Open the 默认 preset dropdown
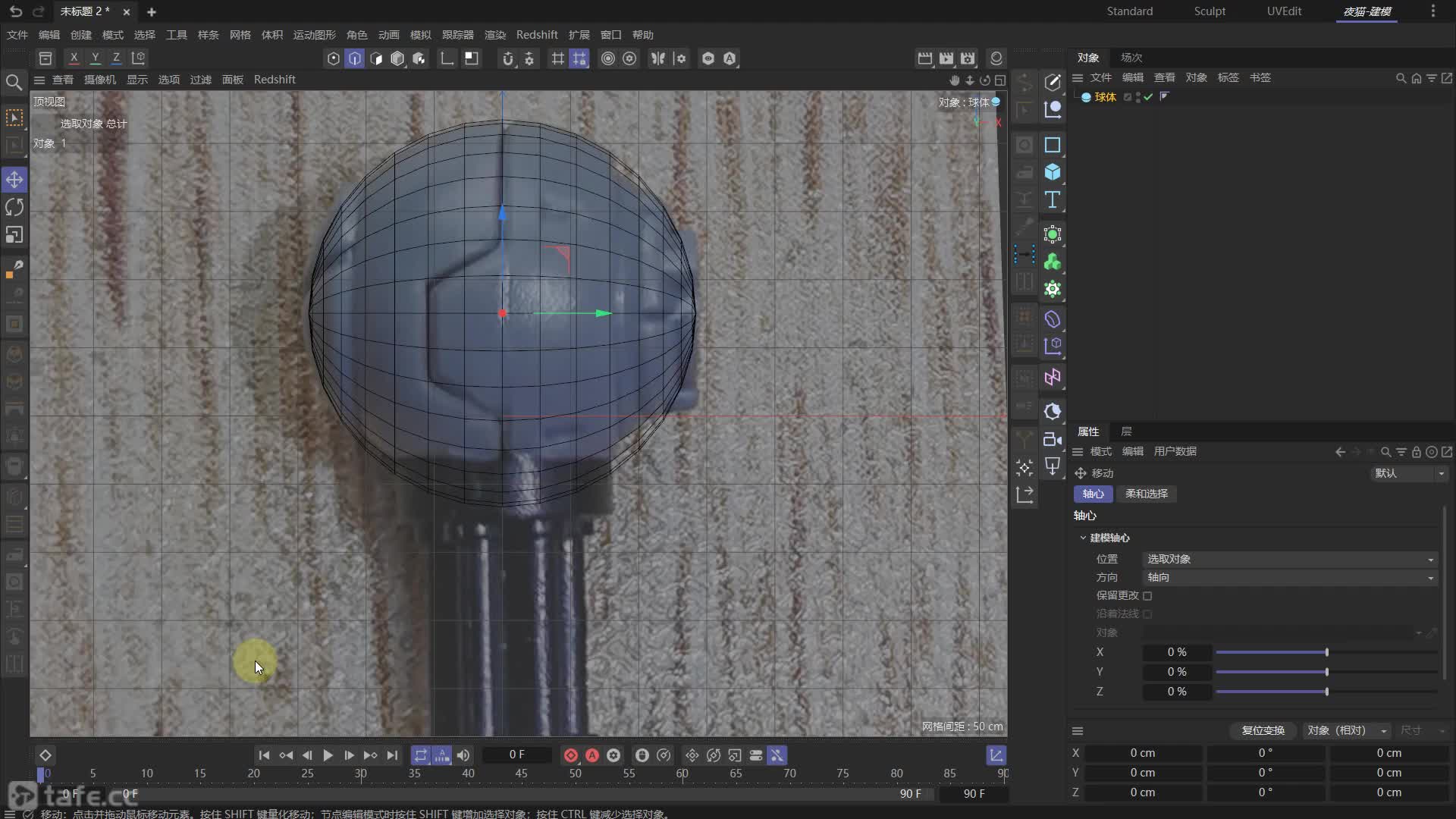 tap(1410, 473)
